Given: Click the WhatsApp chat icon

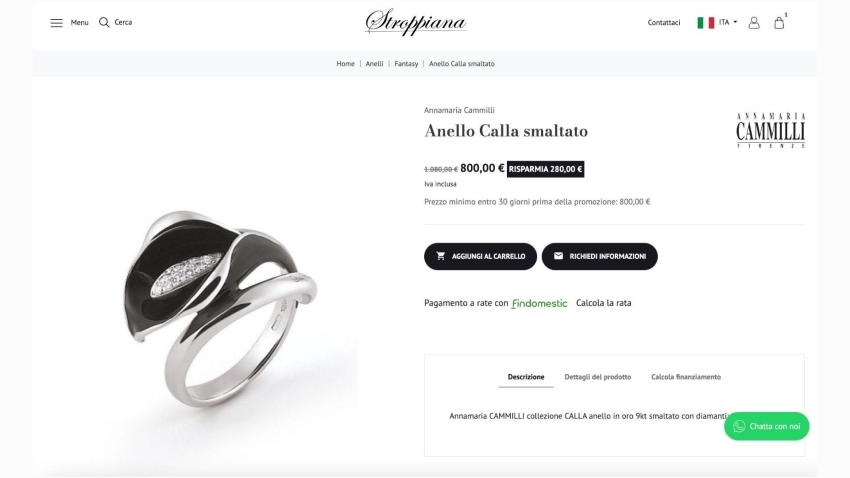Looking at the screenshot, I should click(739, 426).
